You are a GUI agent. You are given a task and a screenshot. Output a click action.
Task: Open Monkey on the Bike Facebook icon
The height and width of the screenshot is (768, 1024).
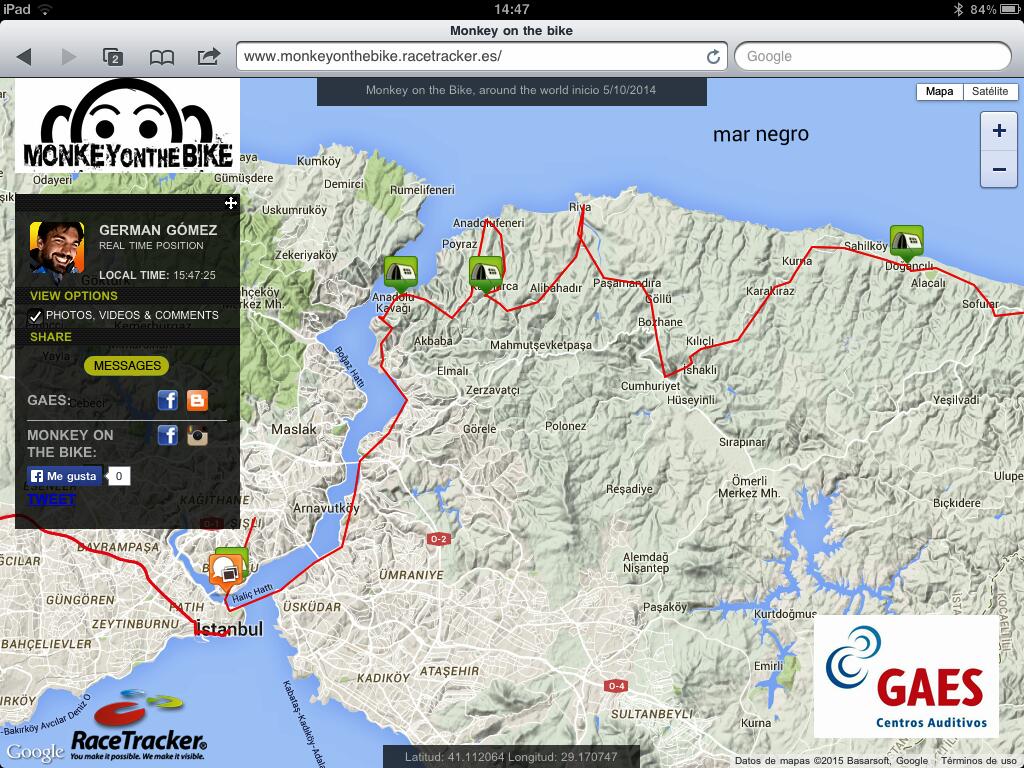point(168,435)
